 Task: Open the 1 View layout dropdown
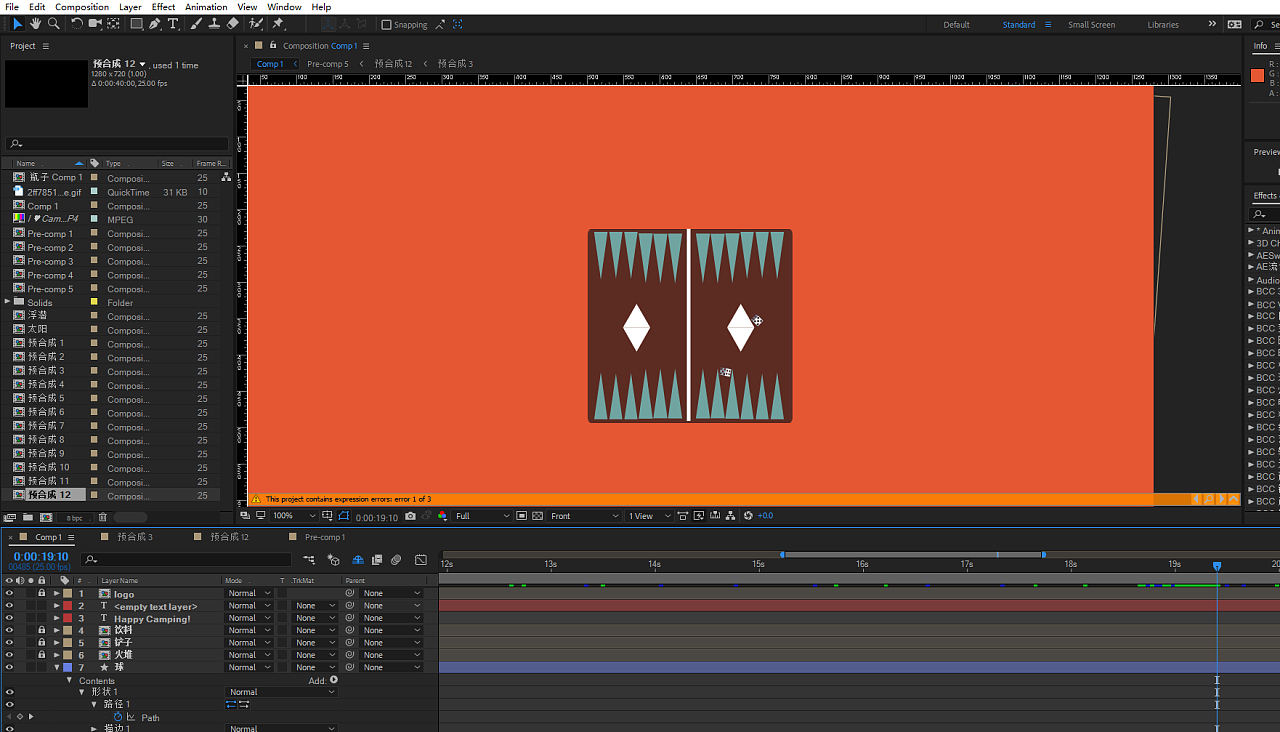pyautogui.click(x=649, y=516)
